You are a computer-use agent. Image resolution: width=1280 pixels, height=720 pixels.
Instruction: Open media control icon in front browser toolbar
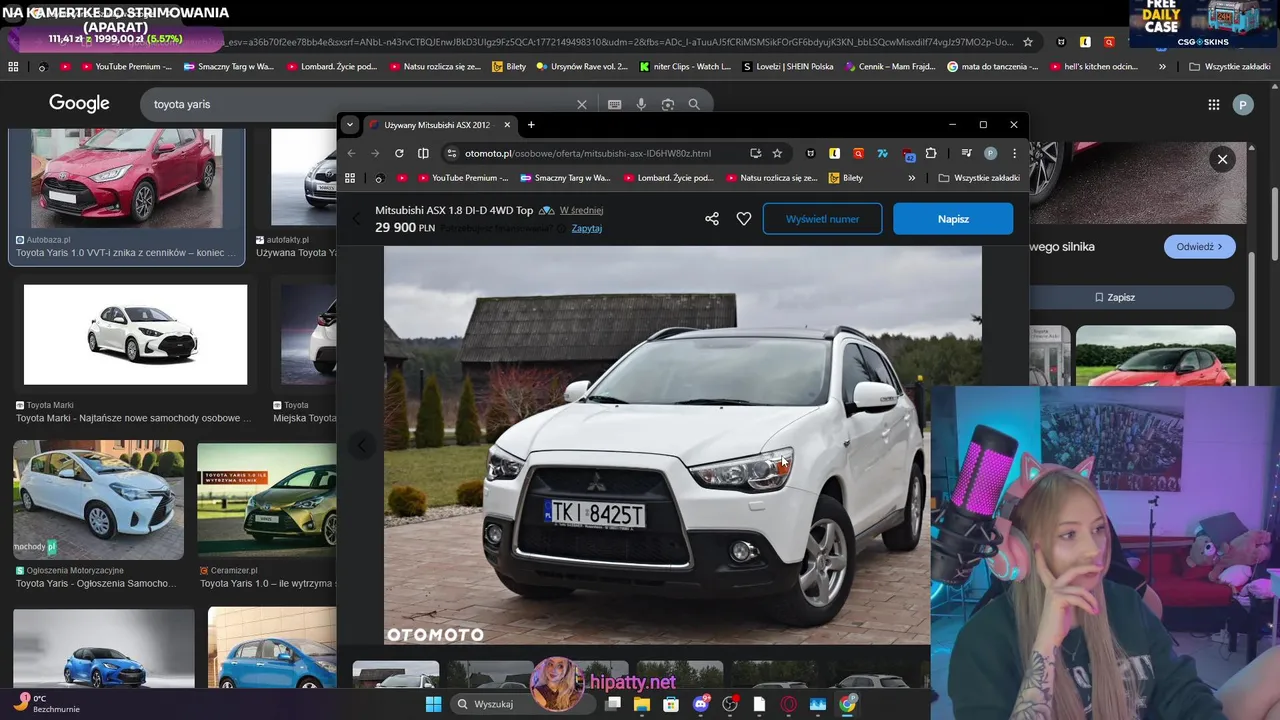tap(966, 153)
